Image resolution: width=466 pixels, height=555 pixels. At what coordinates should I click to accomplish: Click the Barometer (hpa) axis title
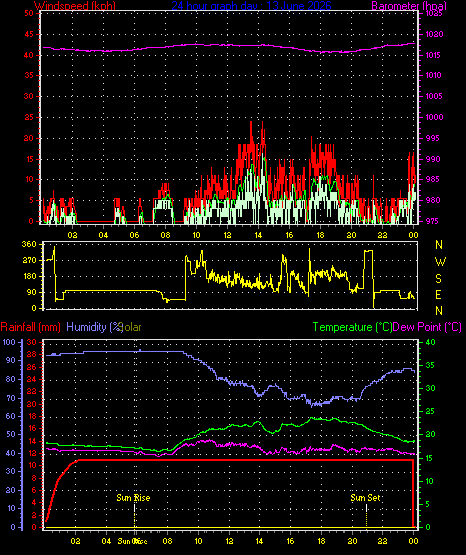point(409,5)
